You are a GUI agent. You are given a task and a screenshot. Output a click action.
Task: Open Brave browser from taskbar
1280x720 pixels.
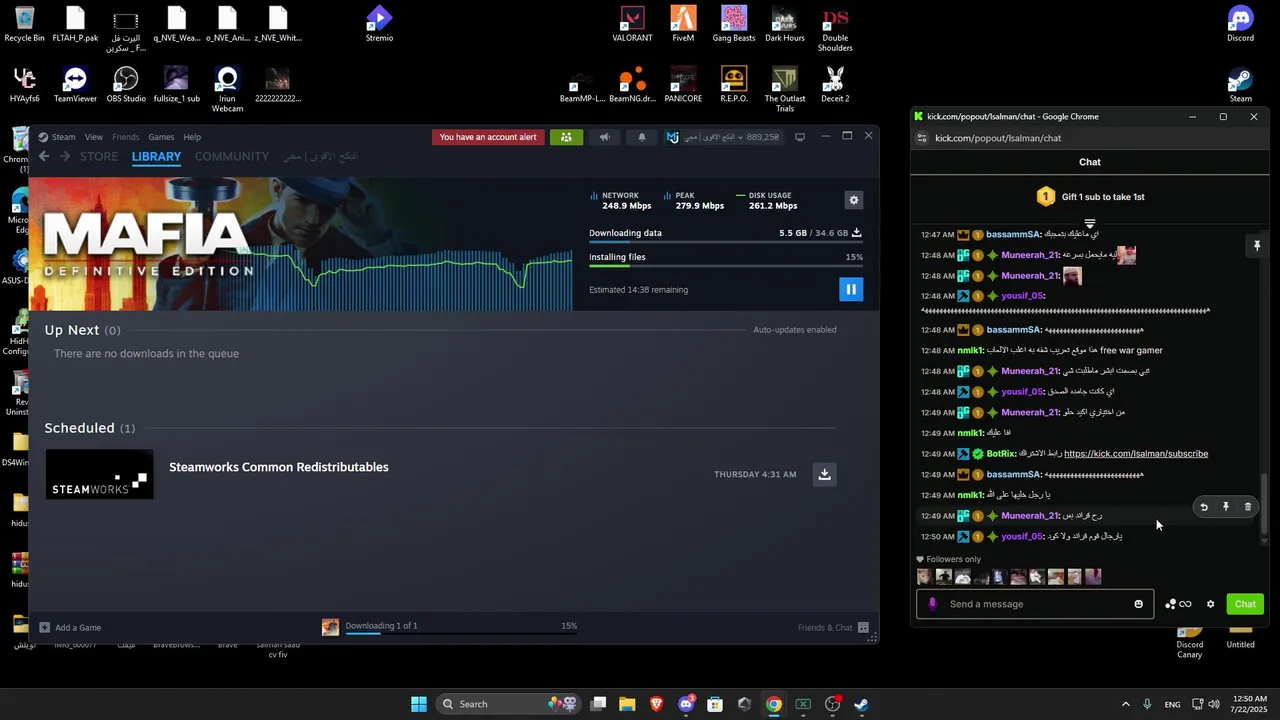657,704
